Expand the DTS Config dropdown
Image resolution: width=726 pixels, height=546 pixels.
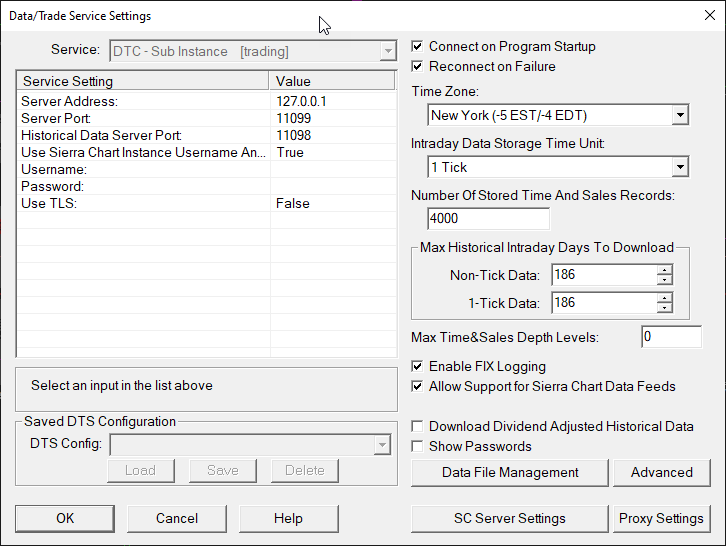pyautogui.click(x=382, y=445)
